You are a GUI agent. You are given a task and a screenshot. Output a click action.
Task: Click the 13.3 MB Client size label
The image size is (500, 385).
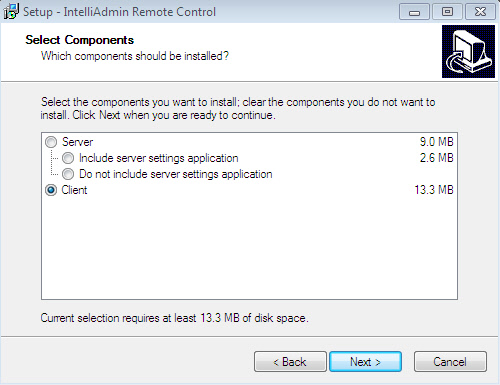[434, 190]
